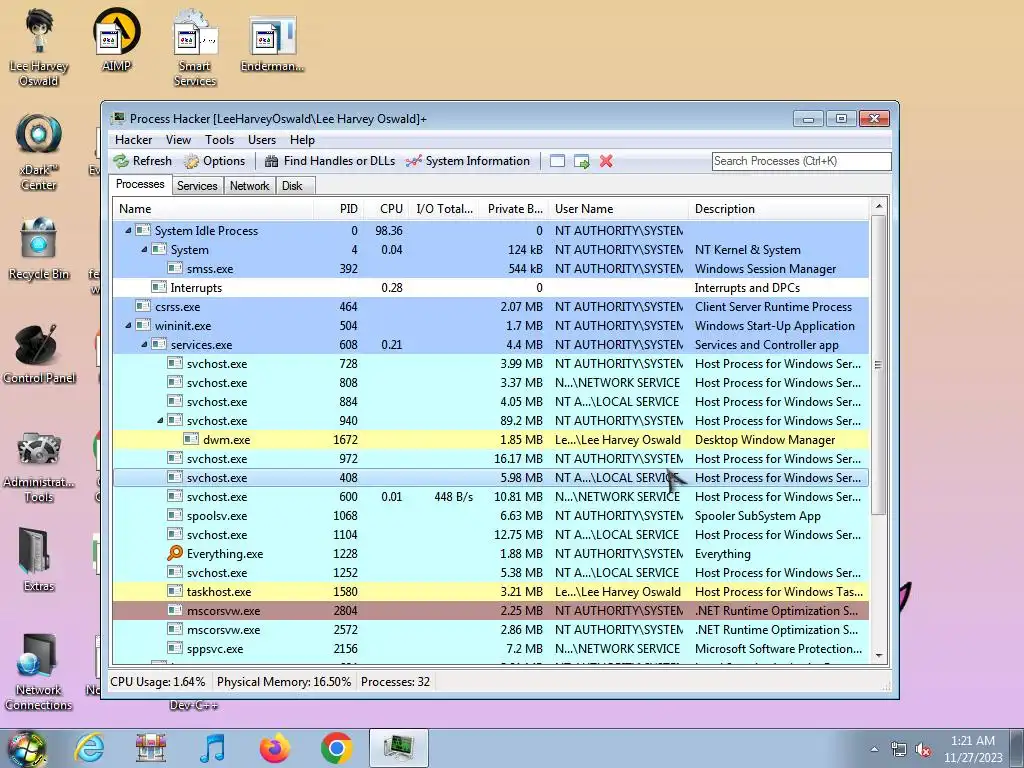Select the Interrupts row
This screenshot has width=1024, height=768.
click(x=490, y=287)
